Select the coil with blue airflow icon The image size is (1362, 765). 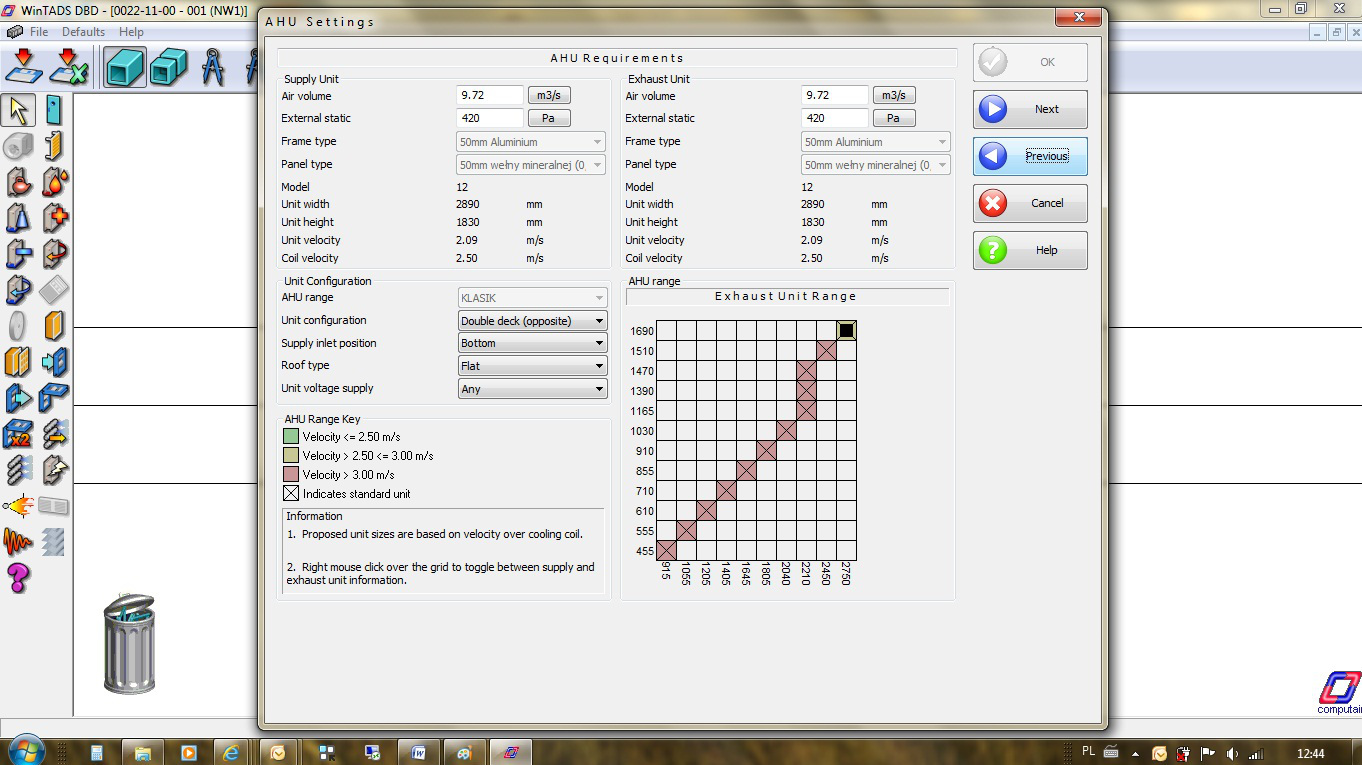point(19,470)
